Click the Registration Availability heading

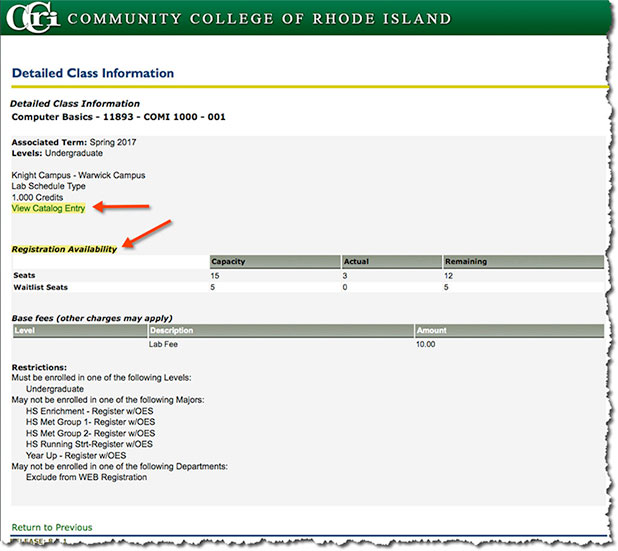63,248
